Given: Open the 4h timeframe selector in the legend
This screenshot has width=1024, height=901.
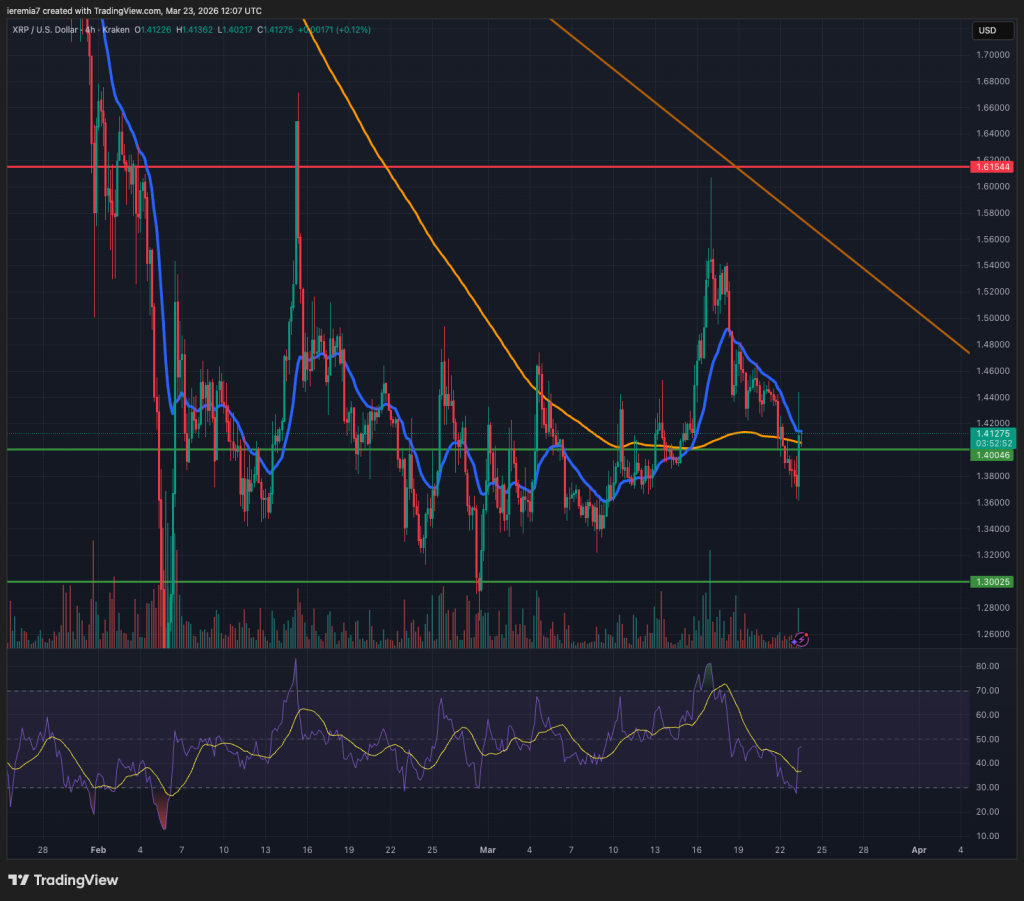Looking at the screenshot, I should point(88,30).
